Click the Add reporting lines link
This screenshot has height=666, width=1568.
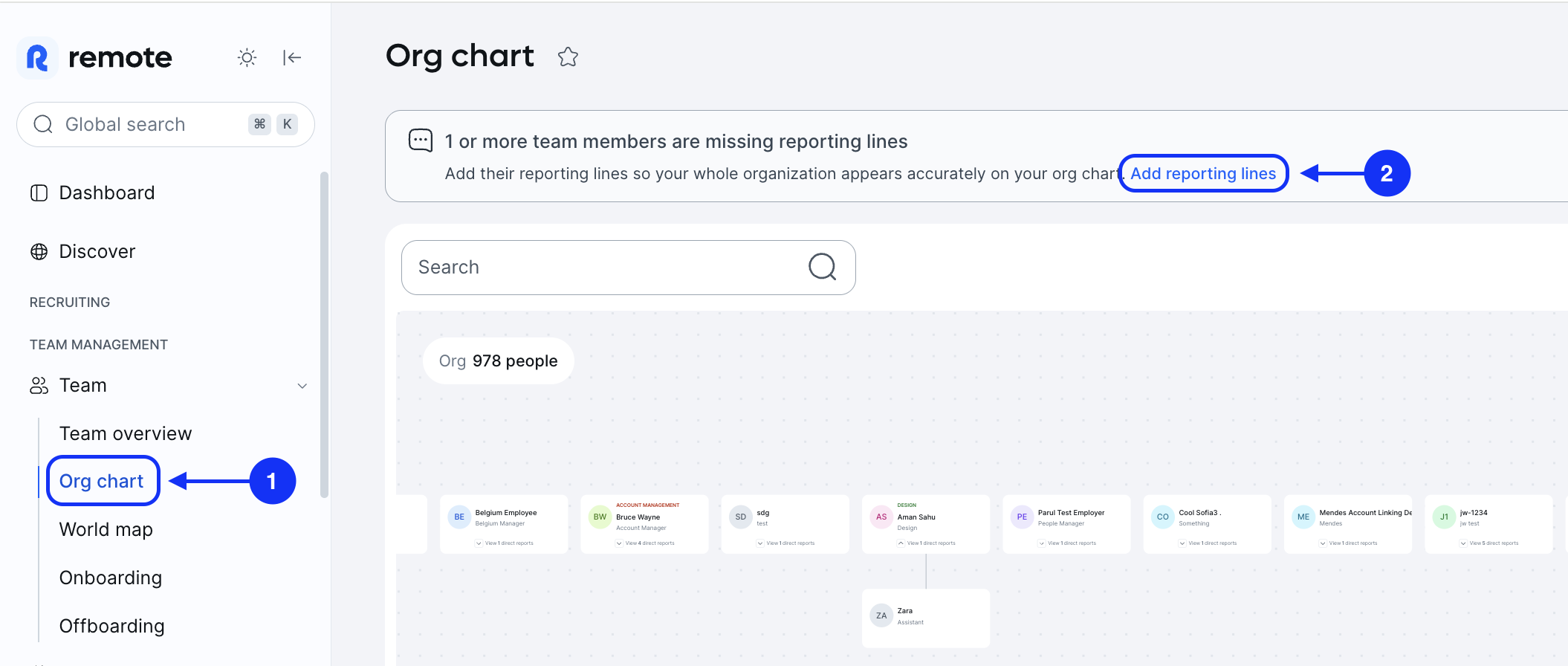click(1203, 173)
